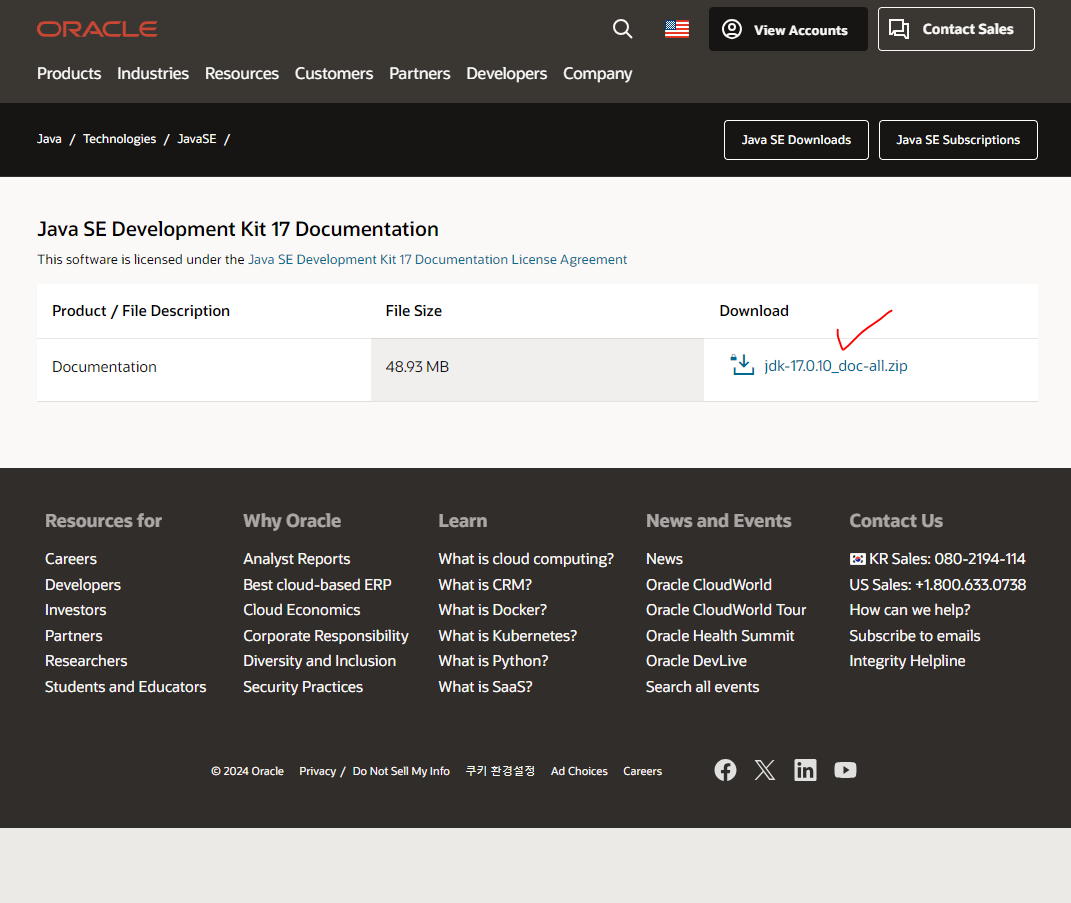Open the Students and Educators link
The width and height of the screenshot is (1071, 903).
click(126, 687)
